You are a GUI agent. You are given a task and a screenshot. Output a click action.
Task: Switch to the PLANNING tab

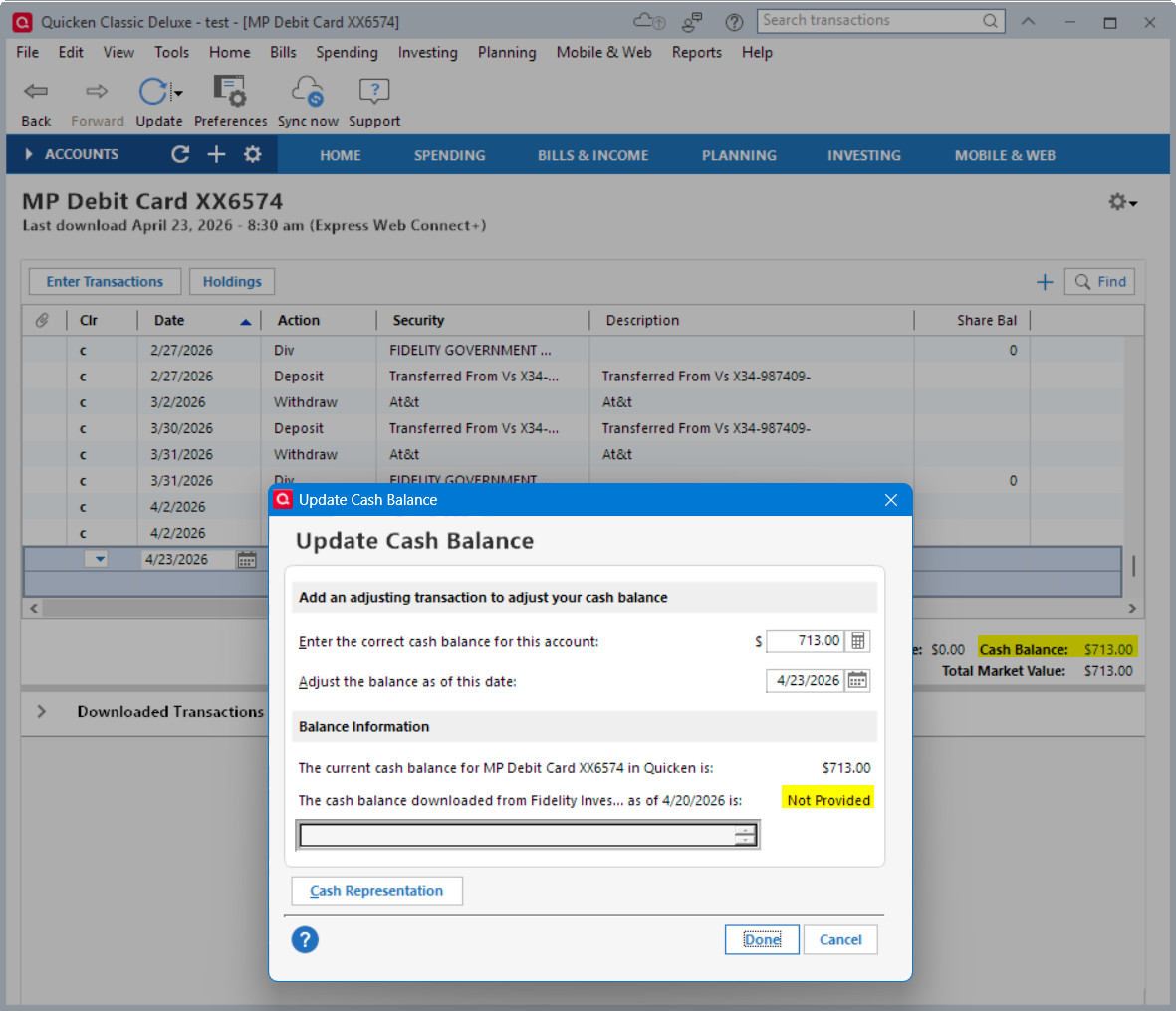739,156
